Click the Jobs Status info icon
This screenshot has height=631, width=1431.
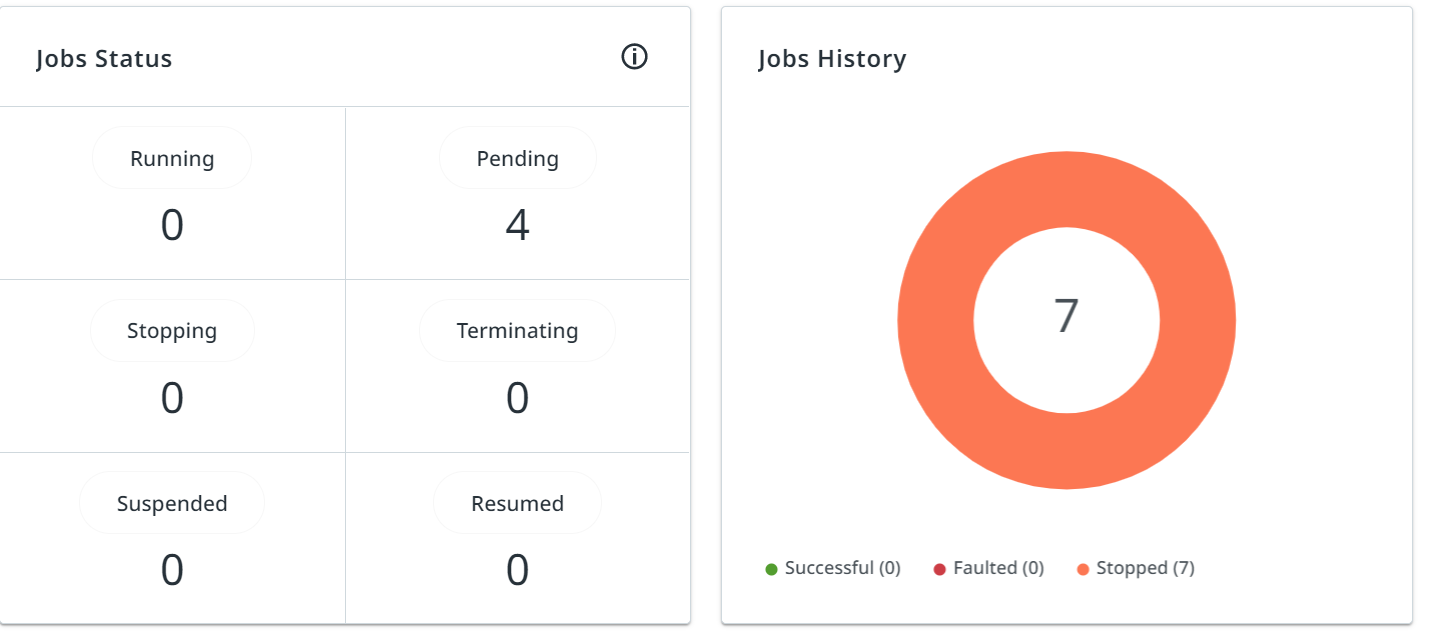(634, 58)
